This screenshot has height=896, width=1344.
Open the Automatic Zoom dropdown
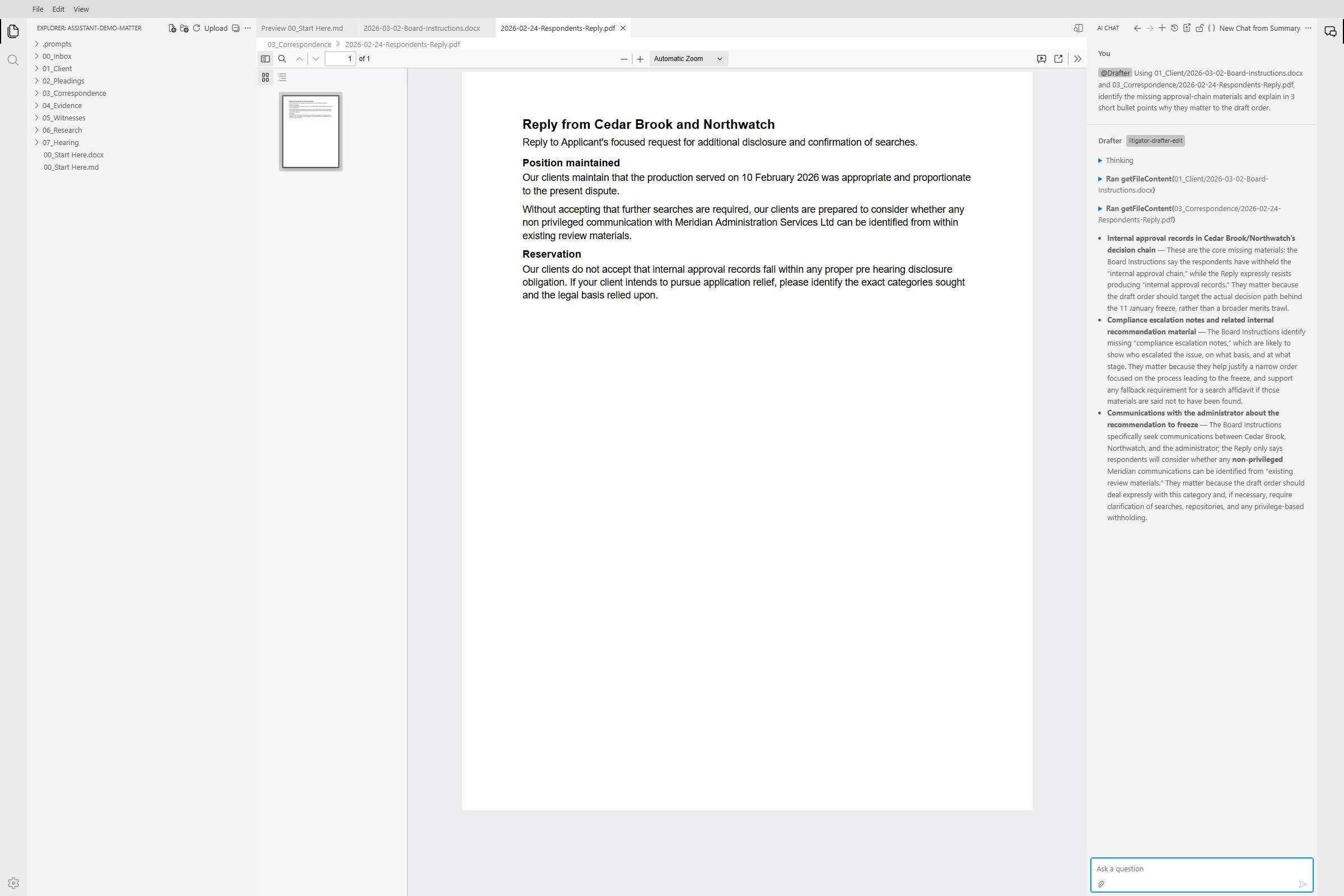pyautogui.click(x=688, y=59)
